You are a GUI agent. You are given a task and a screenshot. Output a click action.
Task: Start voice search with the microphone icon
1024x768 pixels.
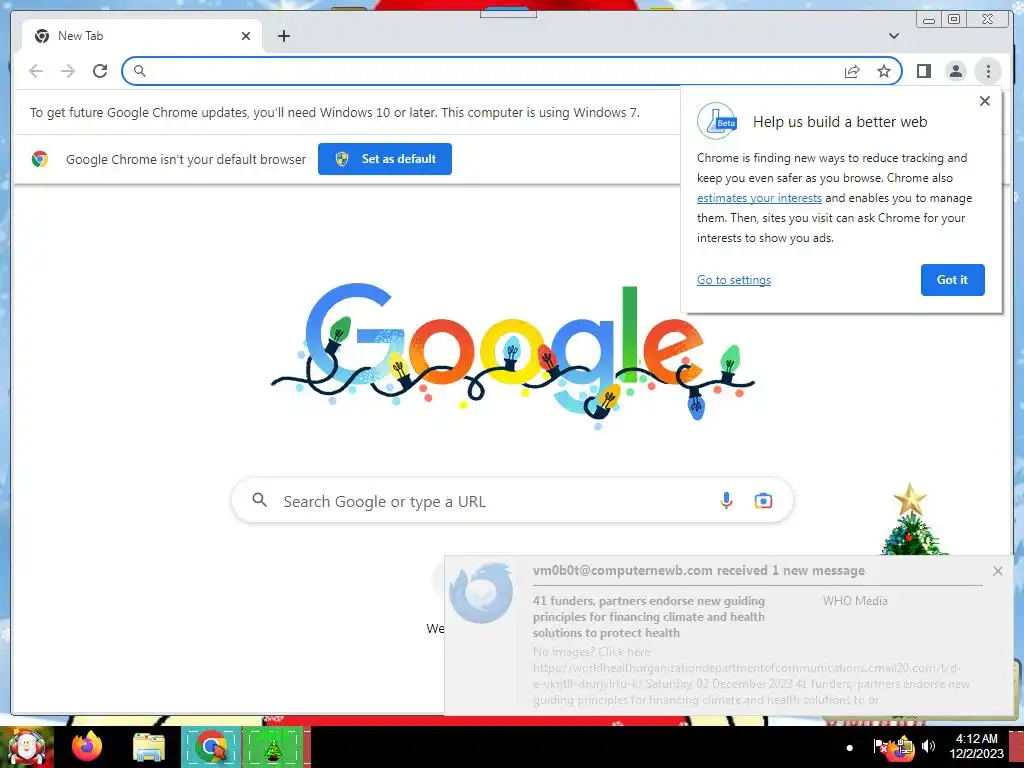click(x=726, y=501)
